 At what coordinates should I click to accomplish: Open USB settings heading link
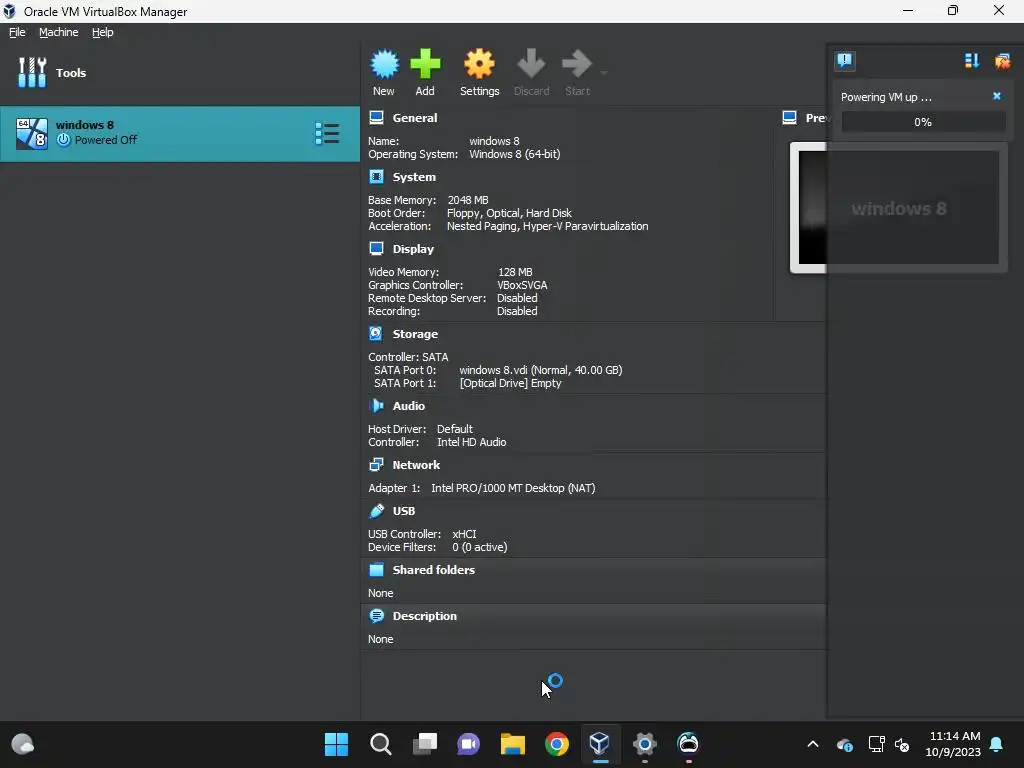(404, 511)
